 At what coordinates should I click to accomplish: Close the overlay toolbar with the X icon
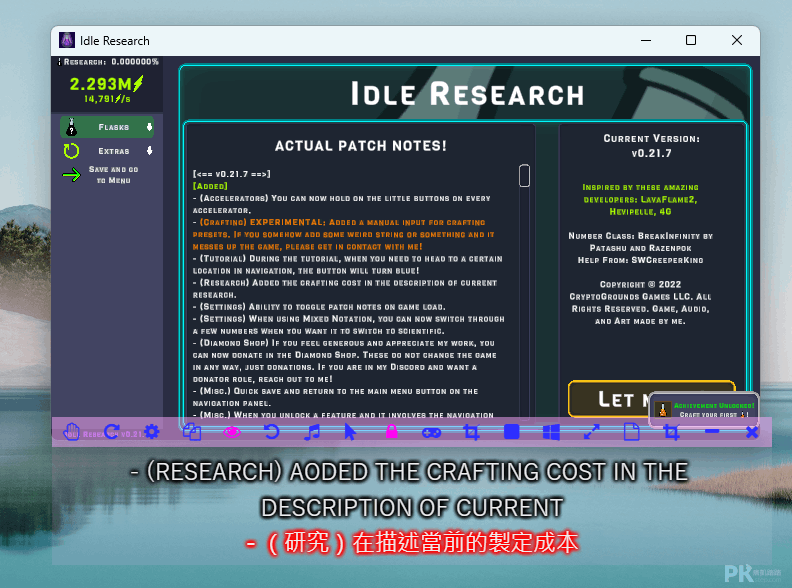pyautogui.click(x=752, y=432)
